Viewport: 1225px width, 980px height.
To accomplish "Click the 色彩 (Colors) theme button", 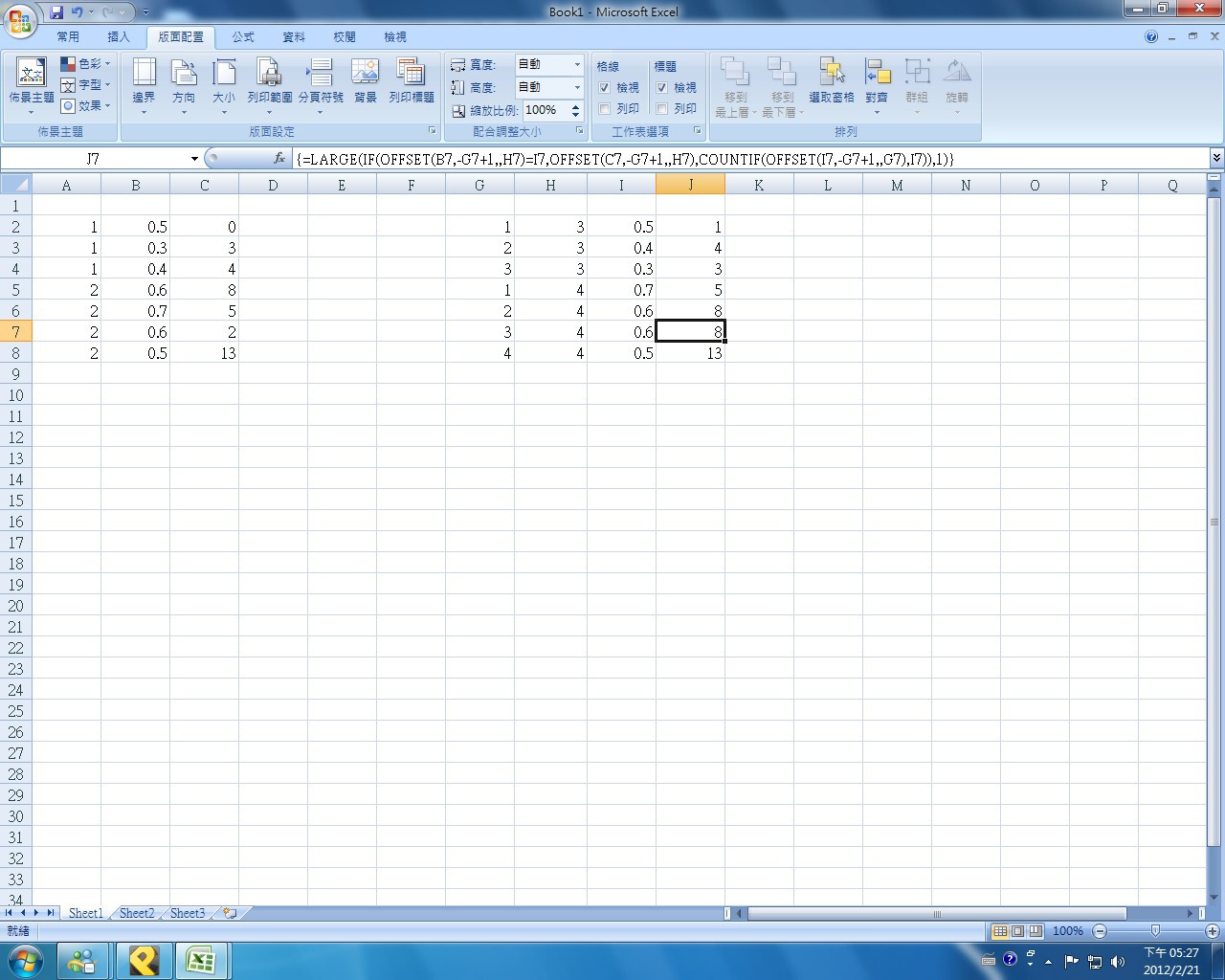I will pos(85,64).
